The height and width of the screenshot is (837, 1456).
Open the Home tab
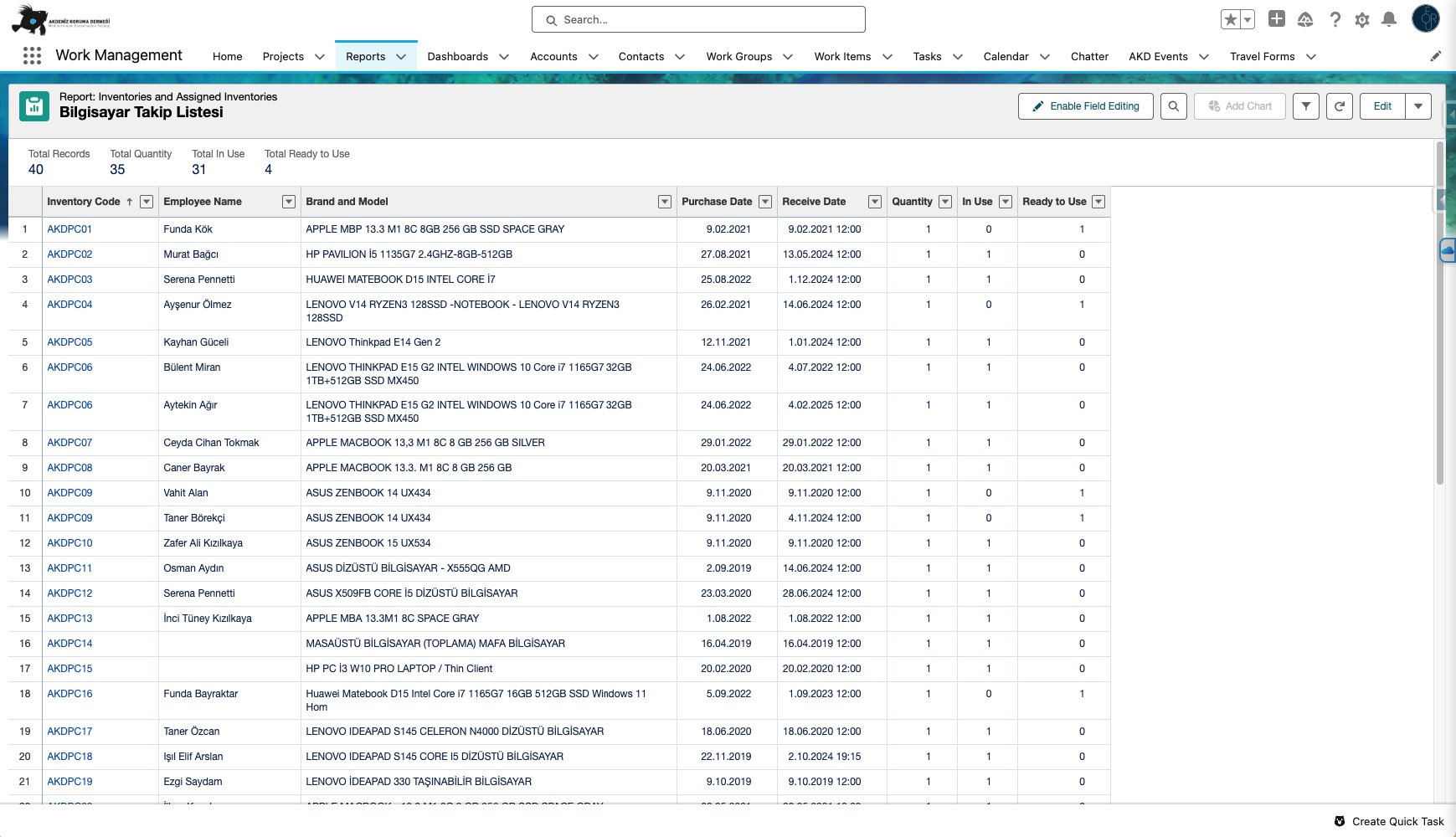[228, 56]
